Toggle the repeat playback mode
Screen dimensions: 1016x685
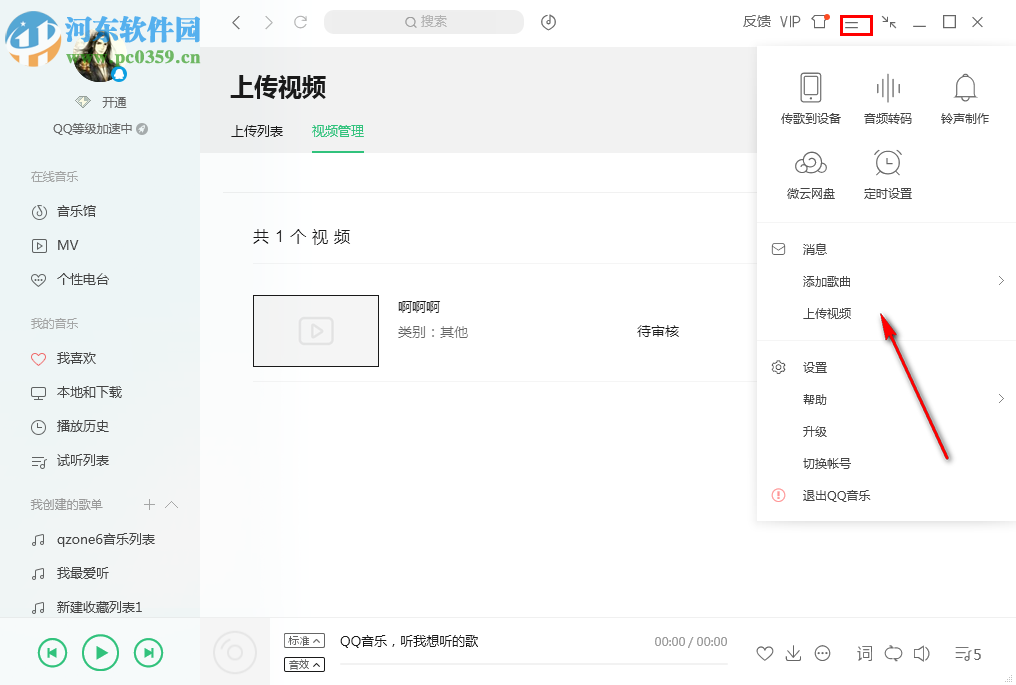(893, 654)
